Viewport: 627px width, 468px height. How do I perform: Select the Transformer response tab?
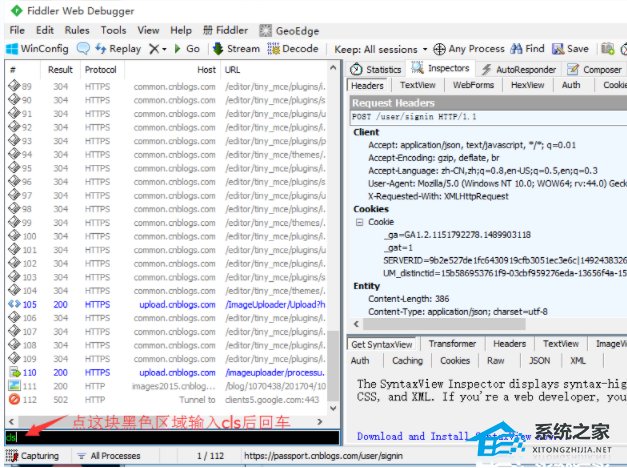coord(452,344)
